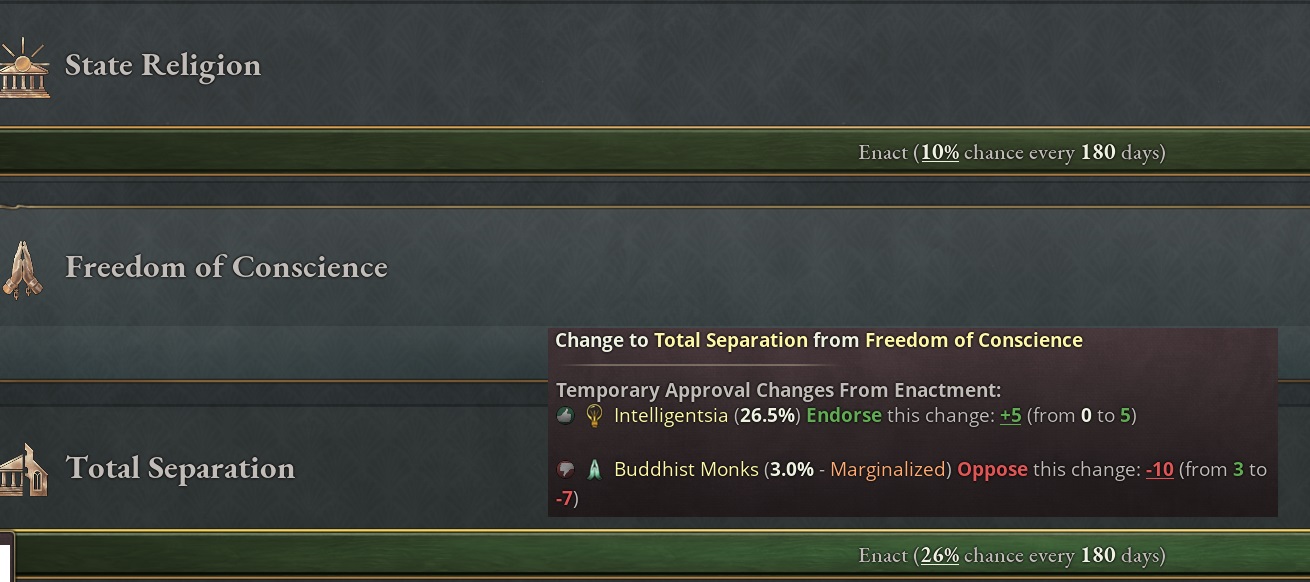Viewport: 1310px width, 582px height.
Task: Click the Intelligentsia lightbulb icon in tooltip
Action: 594,416
